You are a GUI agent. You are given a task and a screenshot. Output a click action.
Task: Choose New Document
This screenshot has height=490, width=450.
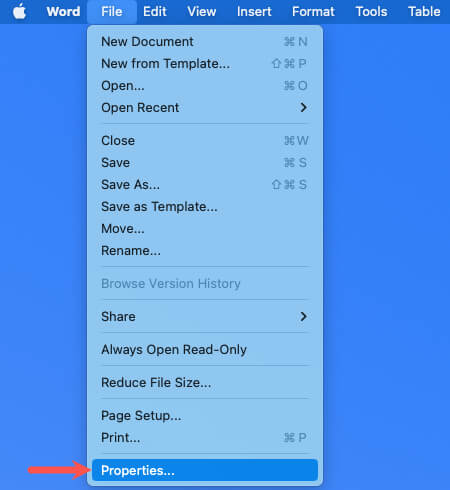click(x=205, y=42)
